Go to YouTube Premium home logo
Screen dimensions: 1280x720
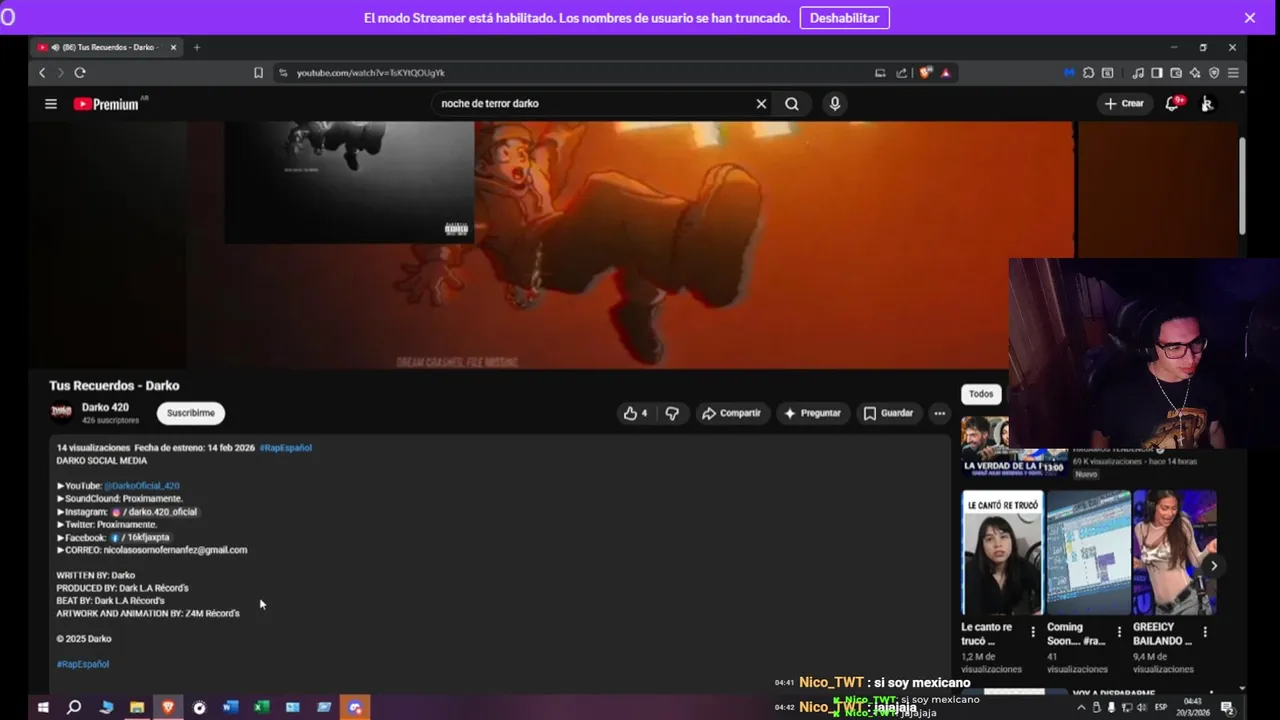pyautogui.click(x=106, y=104)
